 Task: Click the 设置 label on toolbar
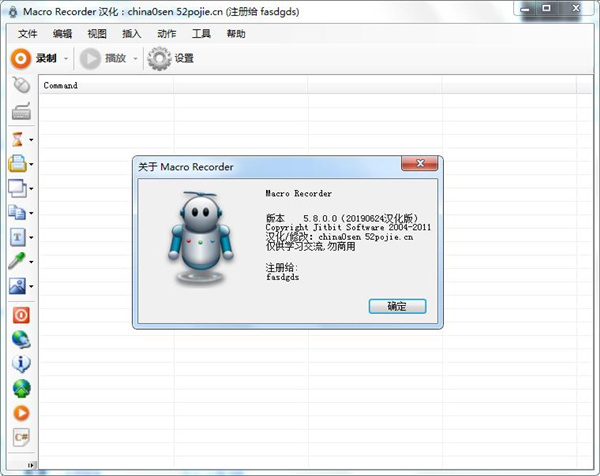click(x=184, y=59)
